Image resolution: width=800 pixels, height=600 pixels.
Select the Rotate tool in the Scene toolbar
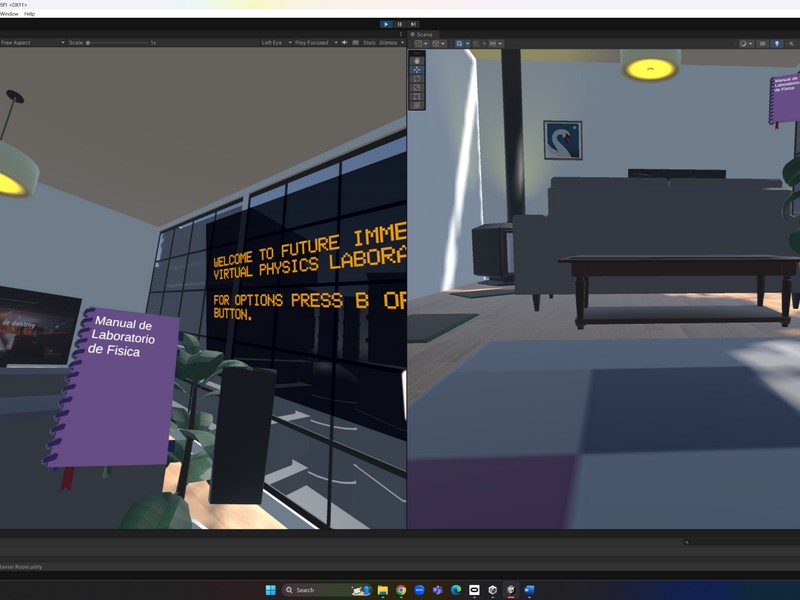click(416, 79)
